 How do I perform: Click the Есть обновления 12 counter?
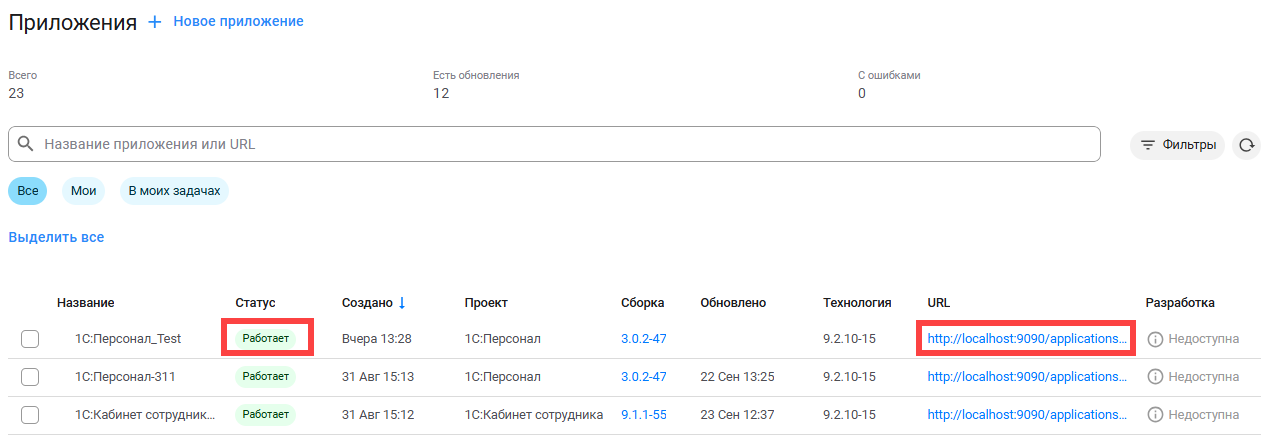(x=476, y=84)
